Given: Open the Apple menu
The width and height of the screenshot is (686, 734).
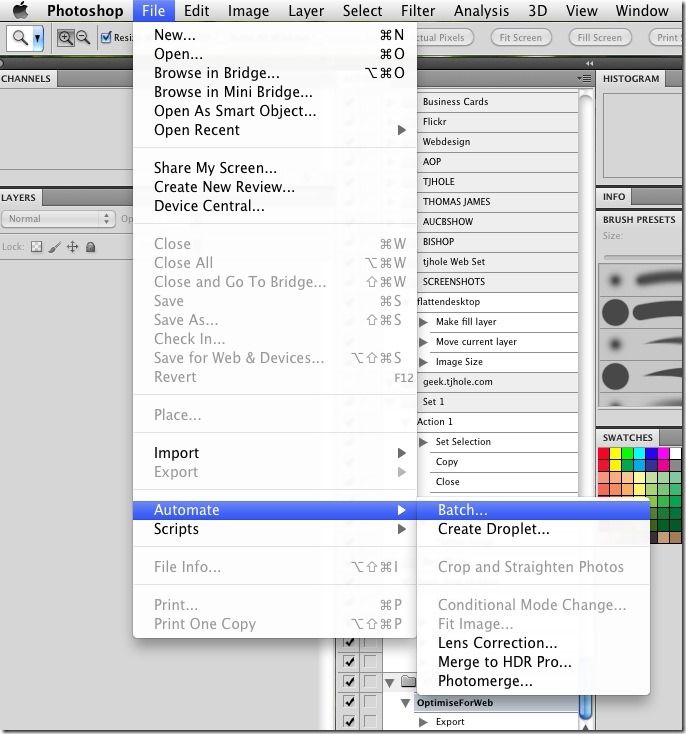Looking at the screenshot, I should pos(20,11).
